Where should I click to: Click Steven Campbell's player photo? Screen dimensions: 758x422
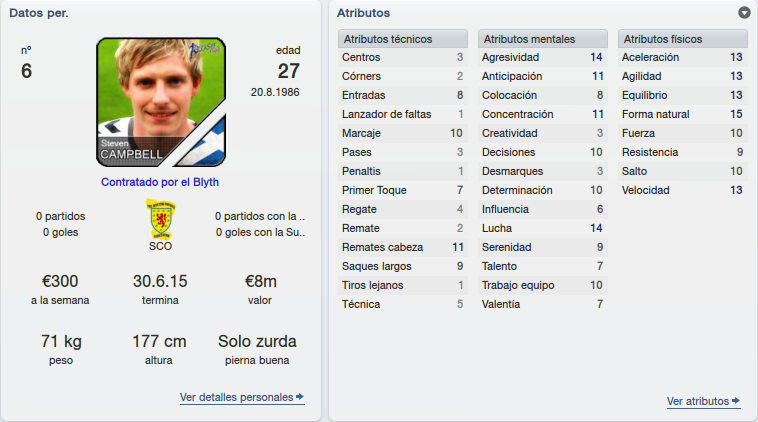pyautogui.click(x=161, y=102)
